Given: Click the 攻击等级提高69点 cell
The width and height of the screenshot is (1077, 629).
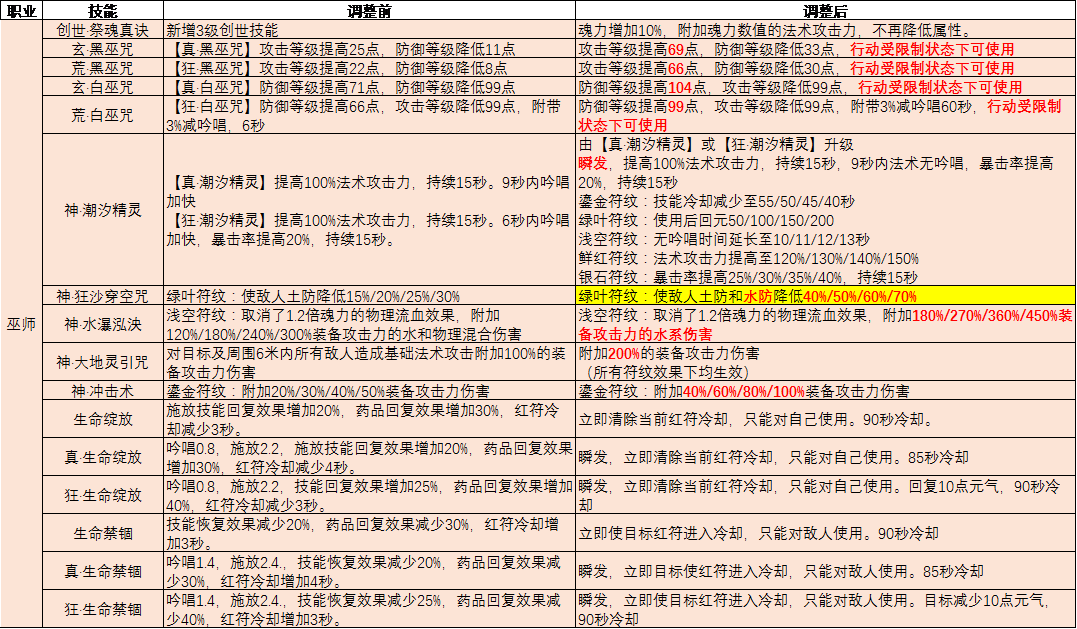Looking at the screenshot, I should [x=826, y=49].
